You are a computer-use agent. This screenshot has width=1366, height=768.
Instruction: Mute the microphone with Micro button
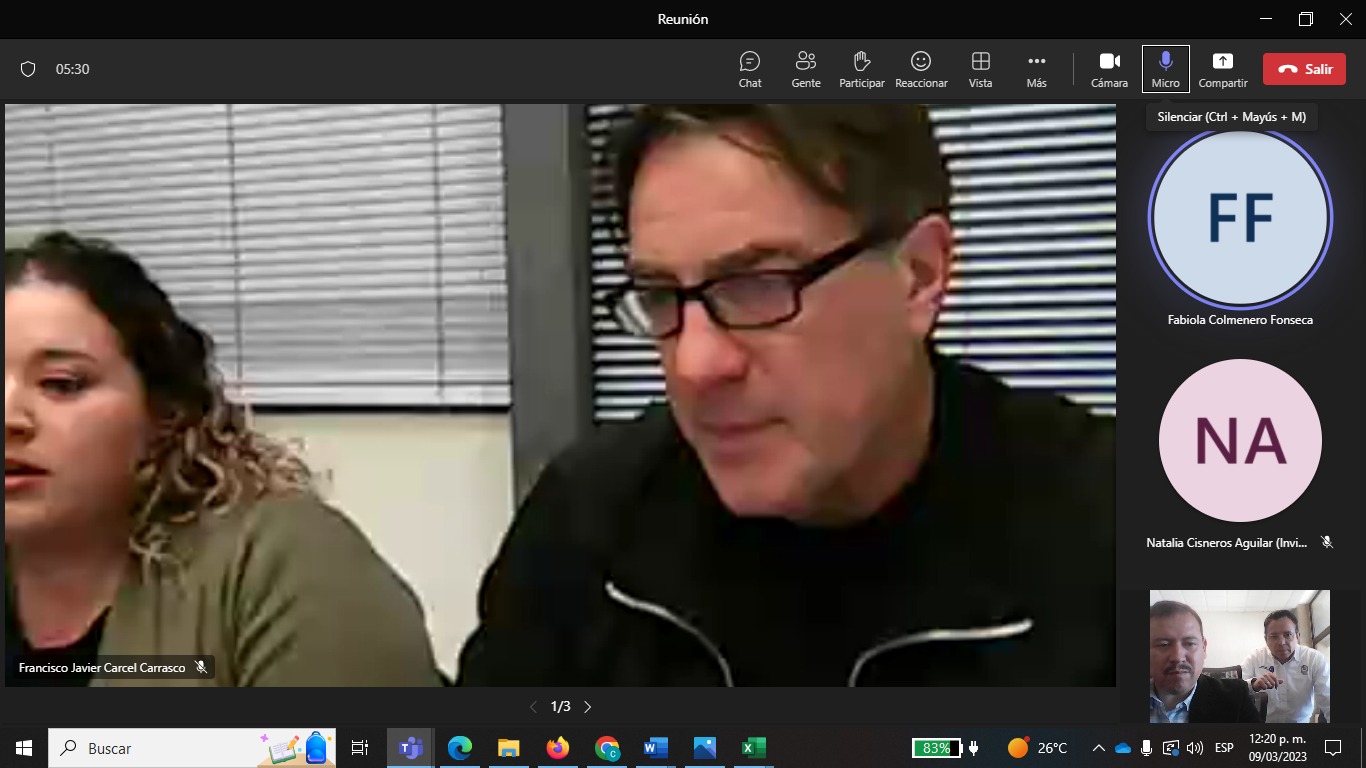point(1166,69)
